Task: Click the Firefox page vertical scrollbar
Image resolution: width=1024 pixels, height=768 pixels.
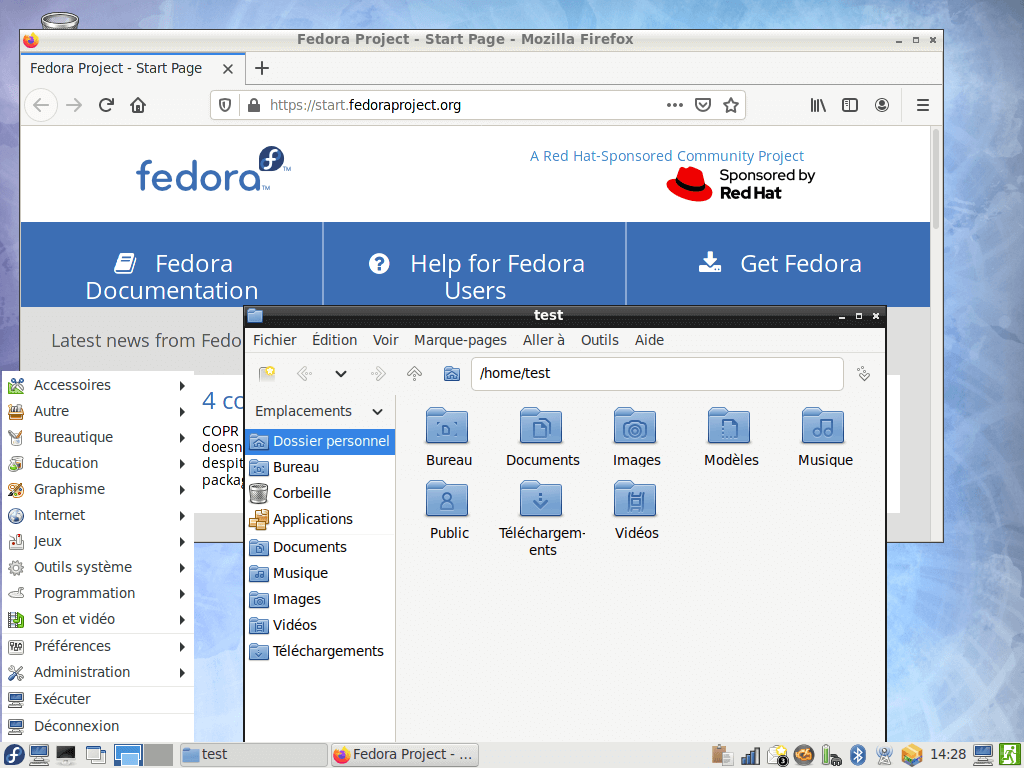Action: [x=936, y=178]
